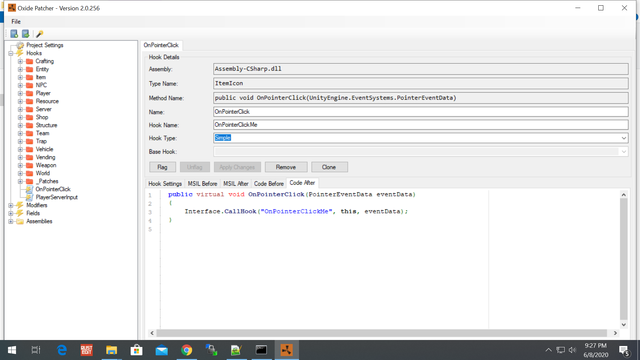
Task: Click the code editor vertical scrollbar
Action: coord(623,259)
